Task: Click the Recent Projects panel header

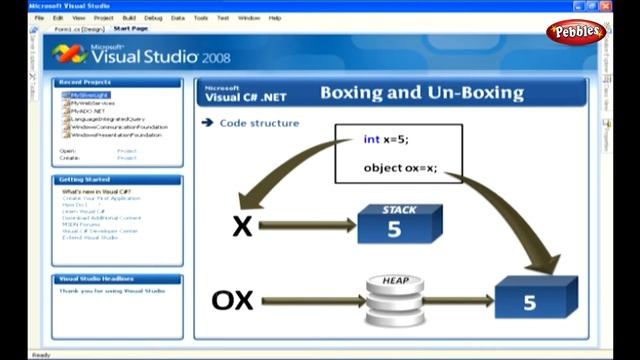Action: [x=118, y=82]
